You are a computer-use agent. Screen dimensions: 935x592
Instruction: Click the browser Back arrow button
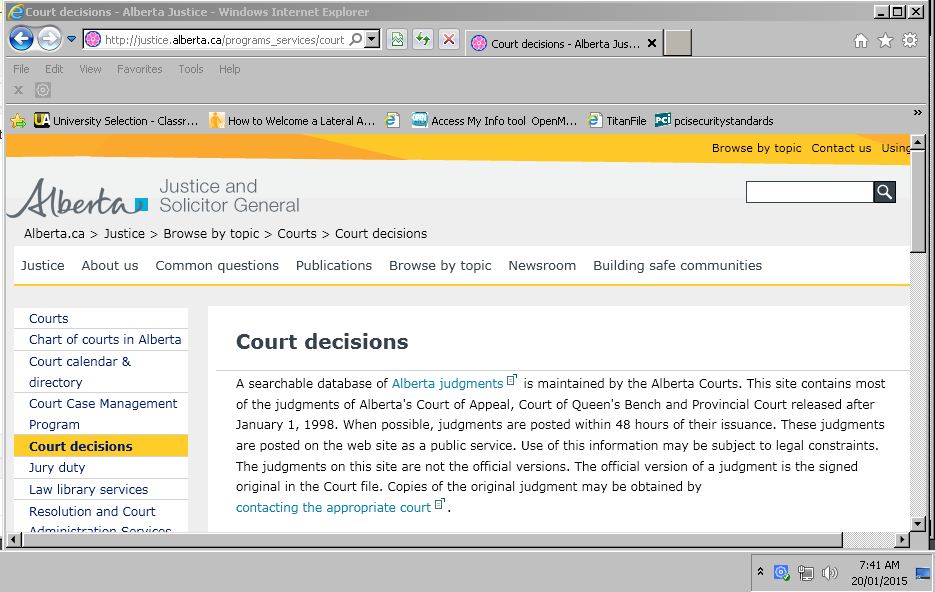[21, 40]
